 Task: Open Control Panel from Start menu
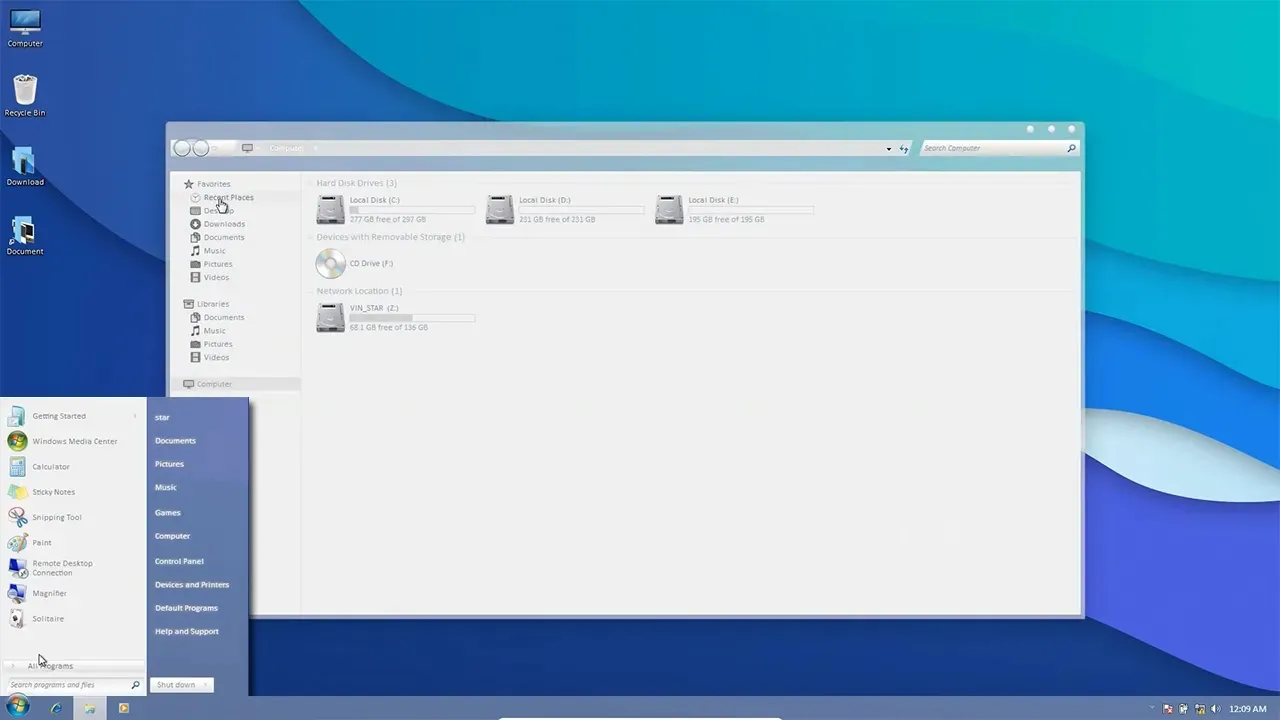(x=179, y=561)
